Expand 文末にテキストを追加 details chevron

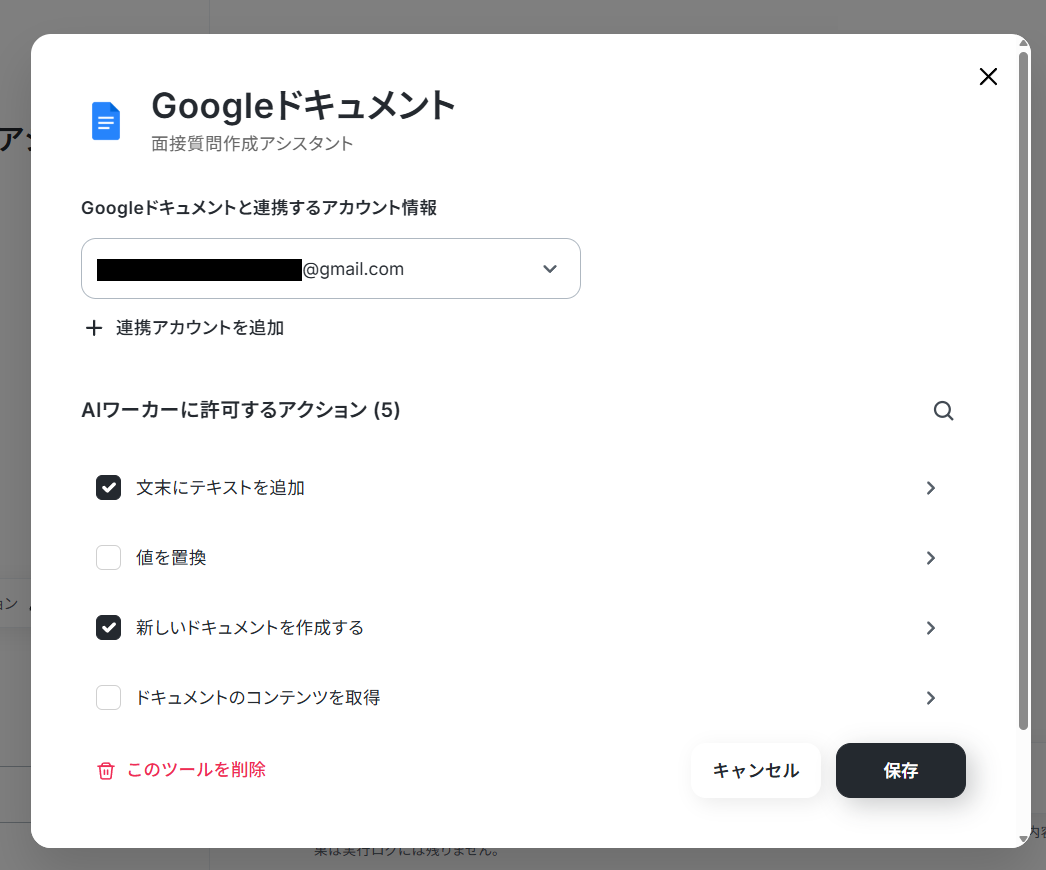(931, 488)
